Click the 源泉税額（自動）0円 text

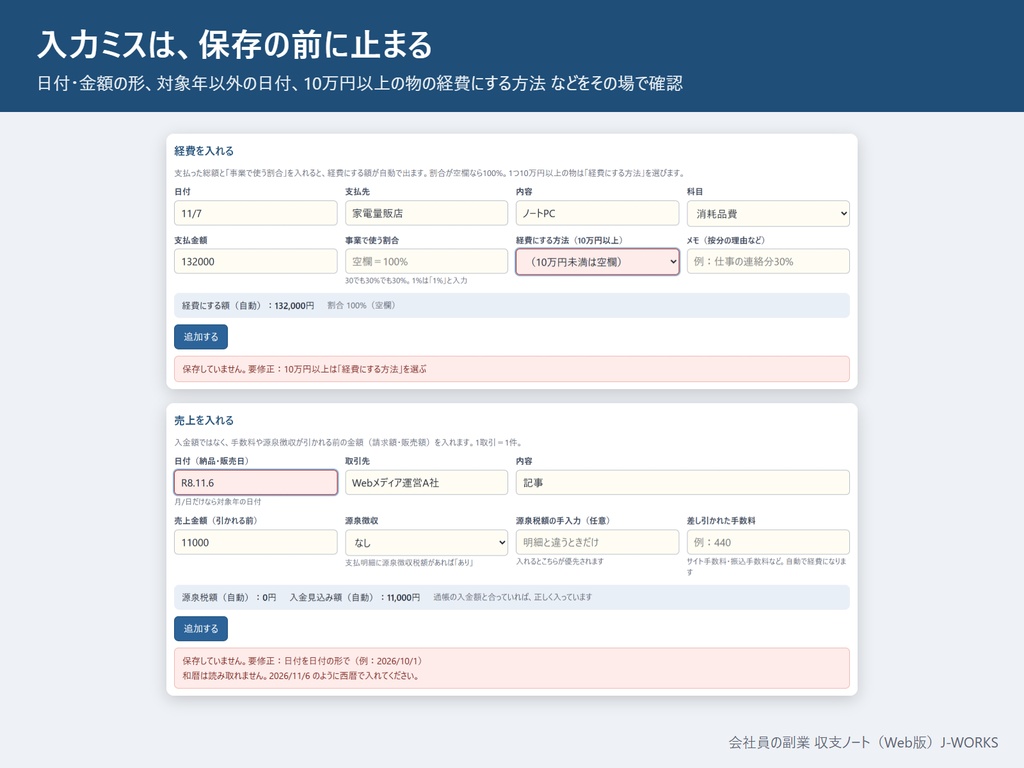click(229, 598)
